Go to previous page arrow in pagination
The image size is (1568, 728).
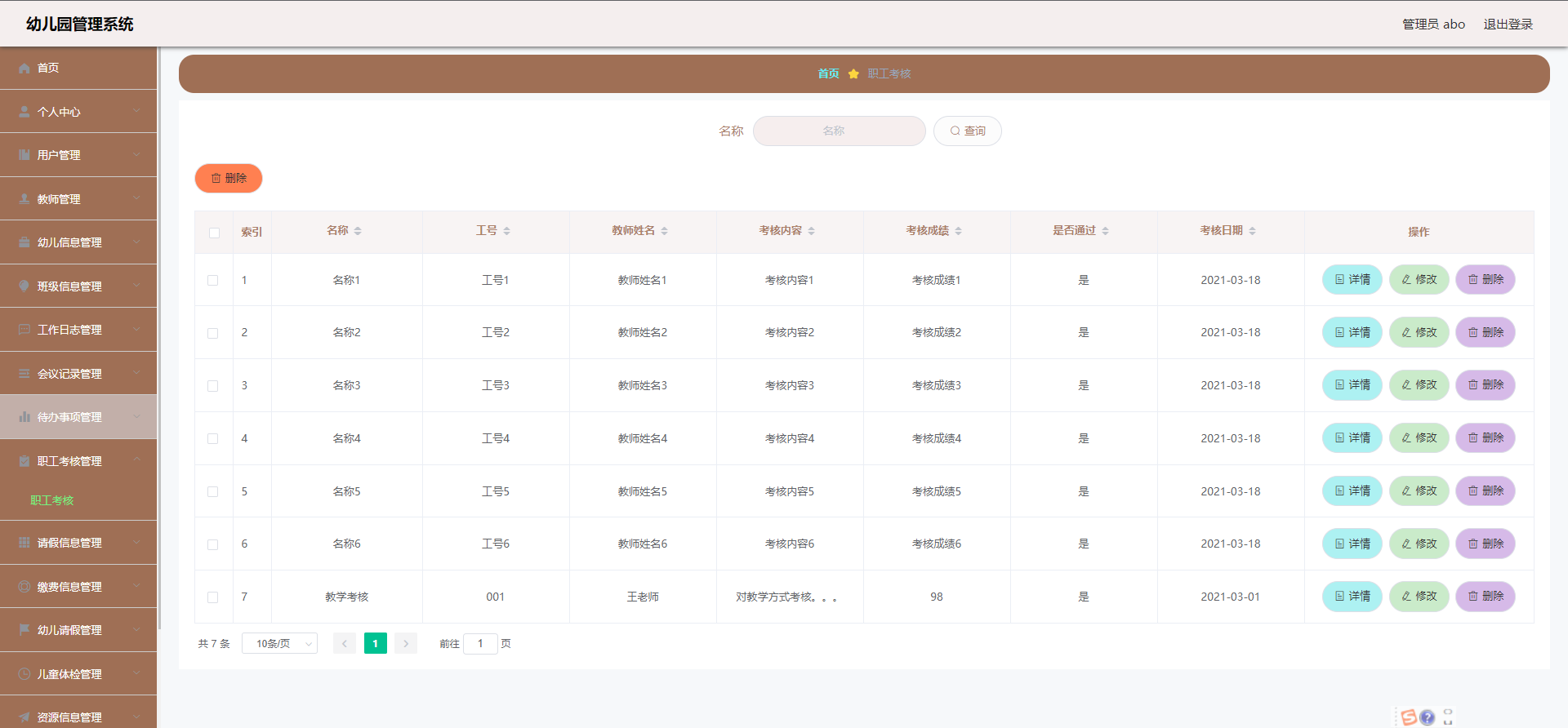[x=345, y=644]
